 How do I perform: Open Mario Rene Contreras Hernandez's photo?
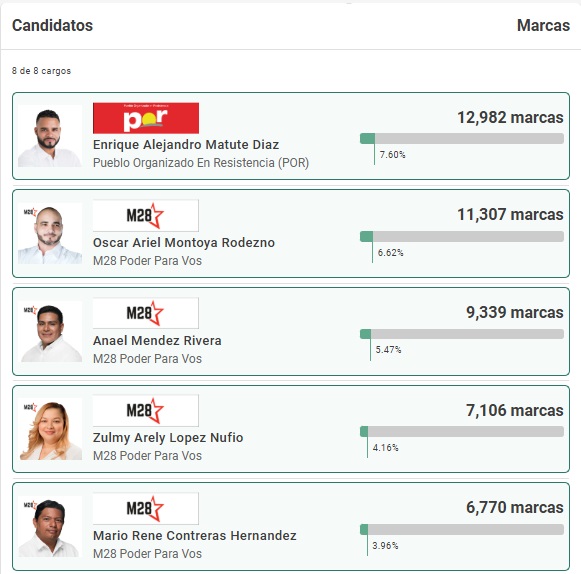(50, 526)
